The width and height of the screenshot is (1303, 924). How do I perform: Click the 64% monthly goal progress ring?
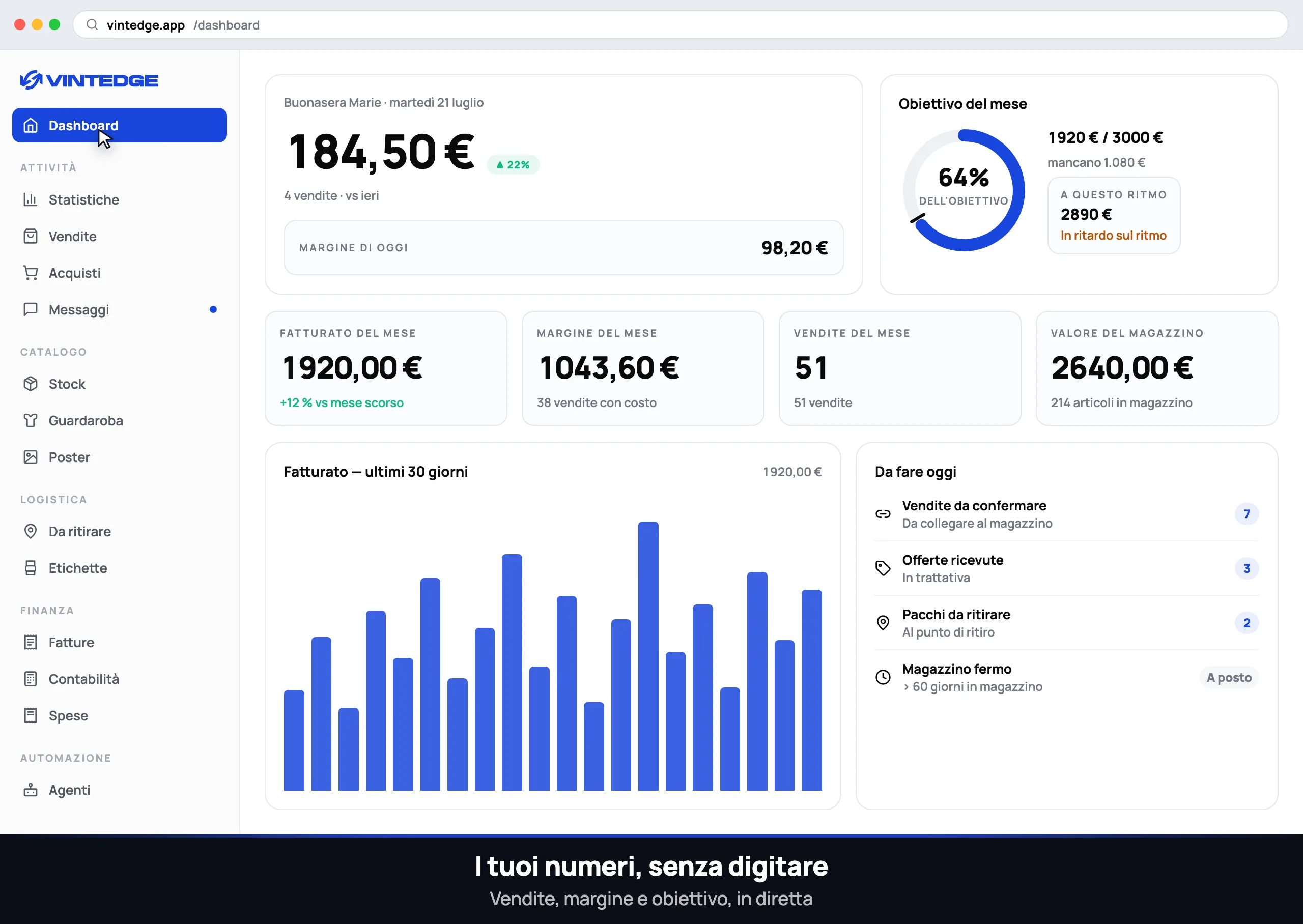point(964,190)
